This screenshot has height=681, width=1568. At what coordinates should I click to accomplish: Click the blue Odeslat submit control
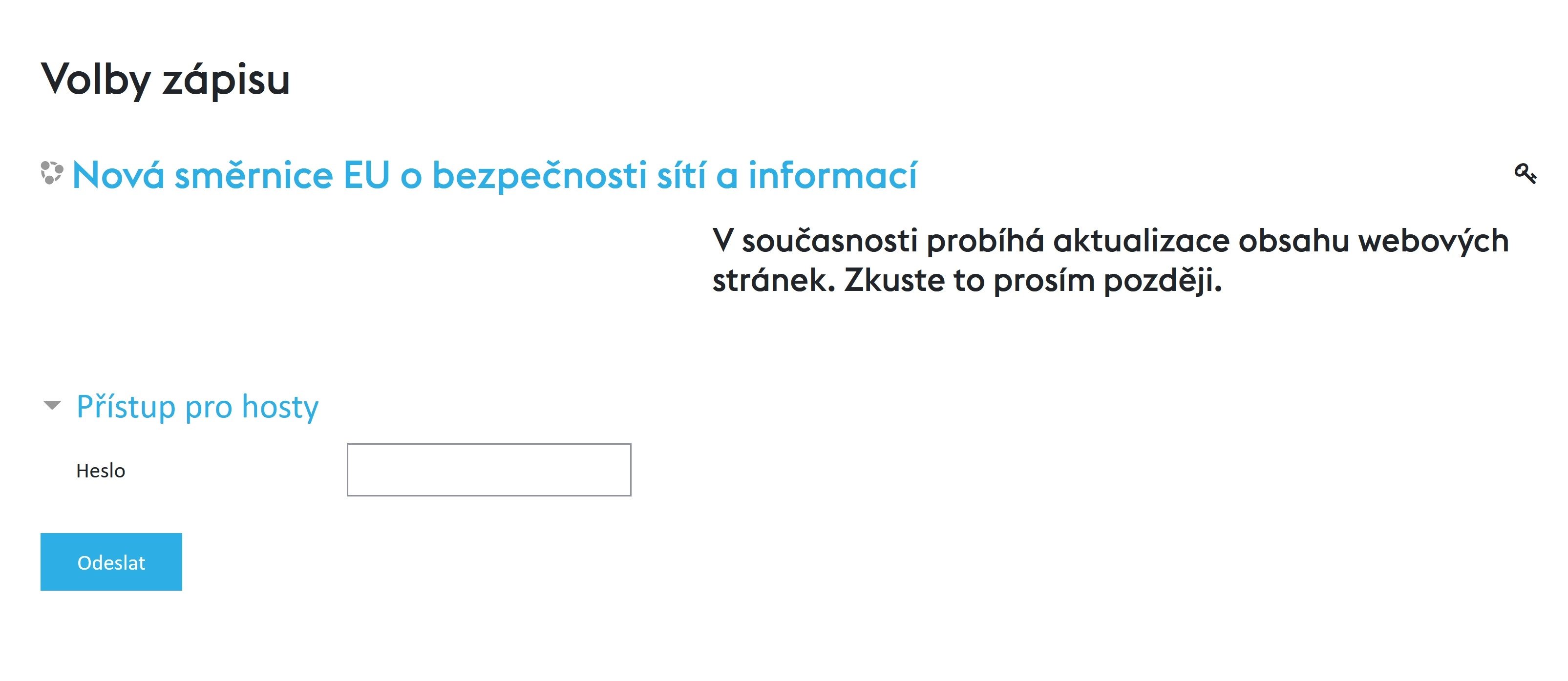[x=111, y=562]
